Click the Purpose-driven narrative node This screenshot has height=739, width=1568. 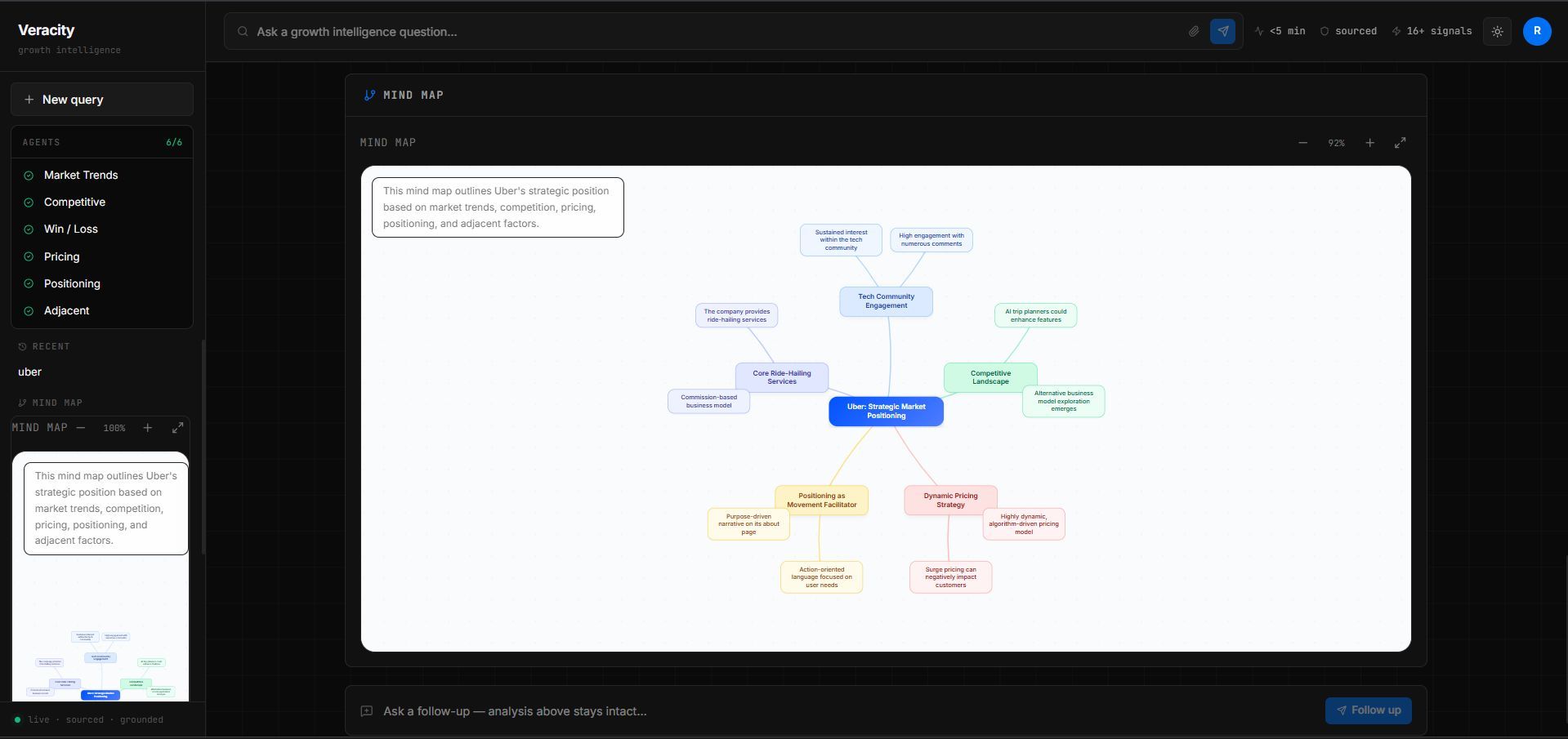748,524
